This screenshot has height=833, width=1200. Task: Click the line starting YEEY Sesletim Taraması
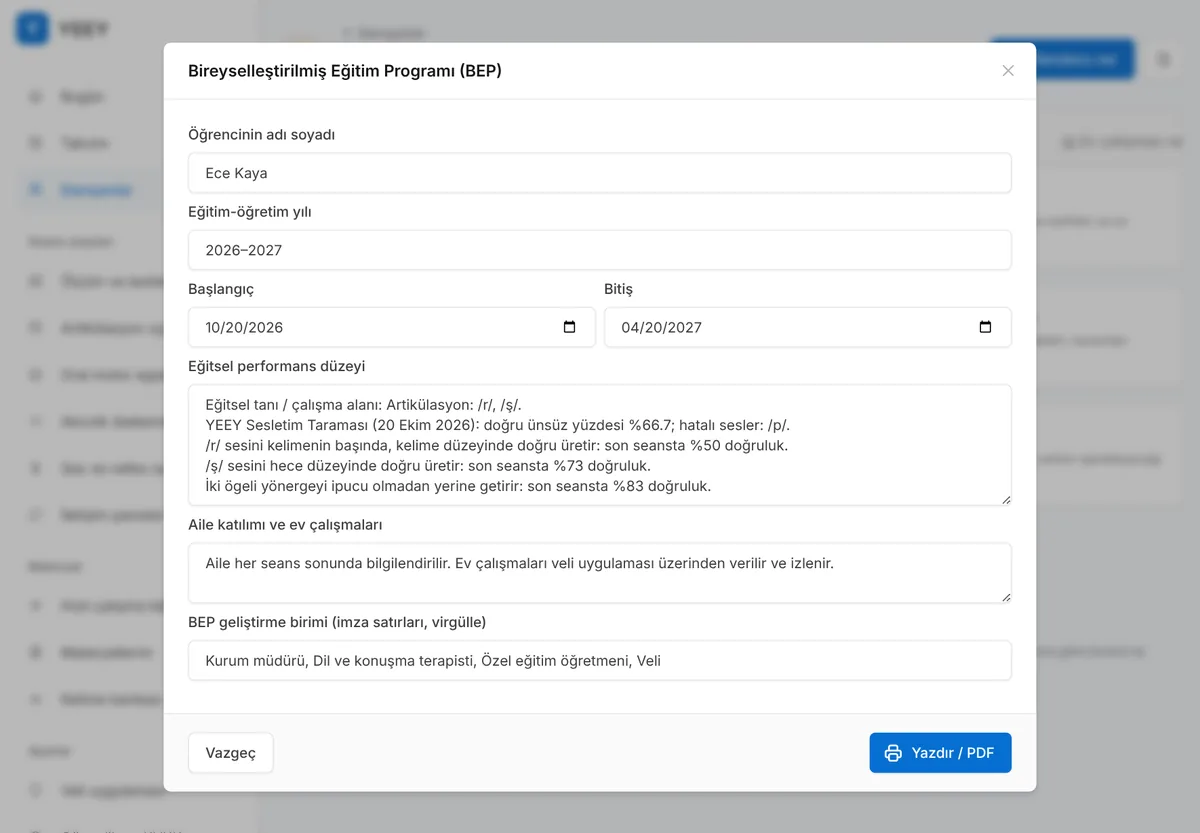(x=497, y=425)
